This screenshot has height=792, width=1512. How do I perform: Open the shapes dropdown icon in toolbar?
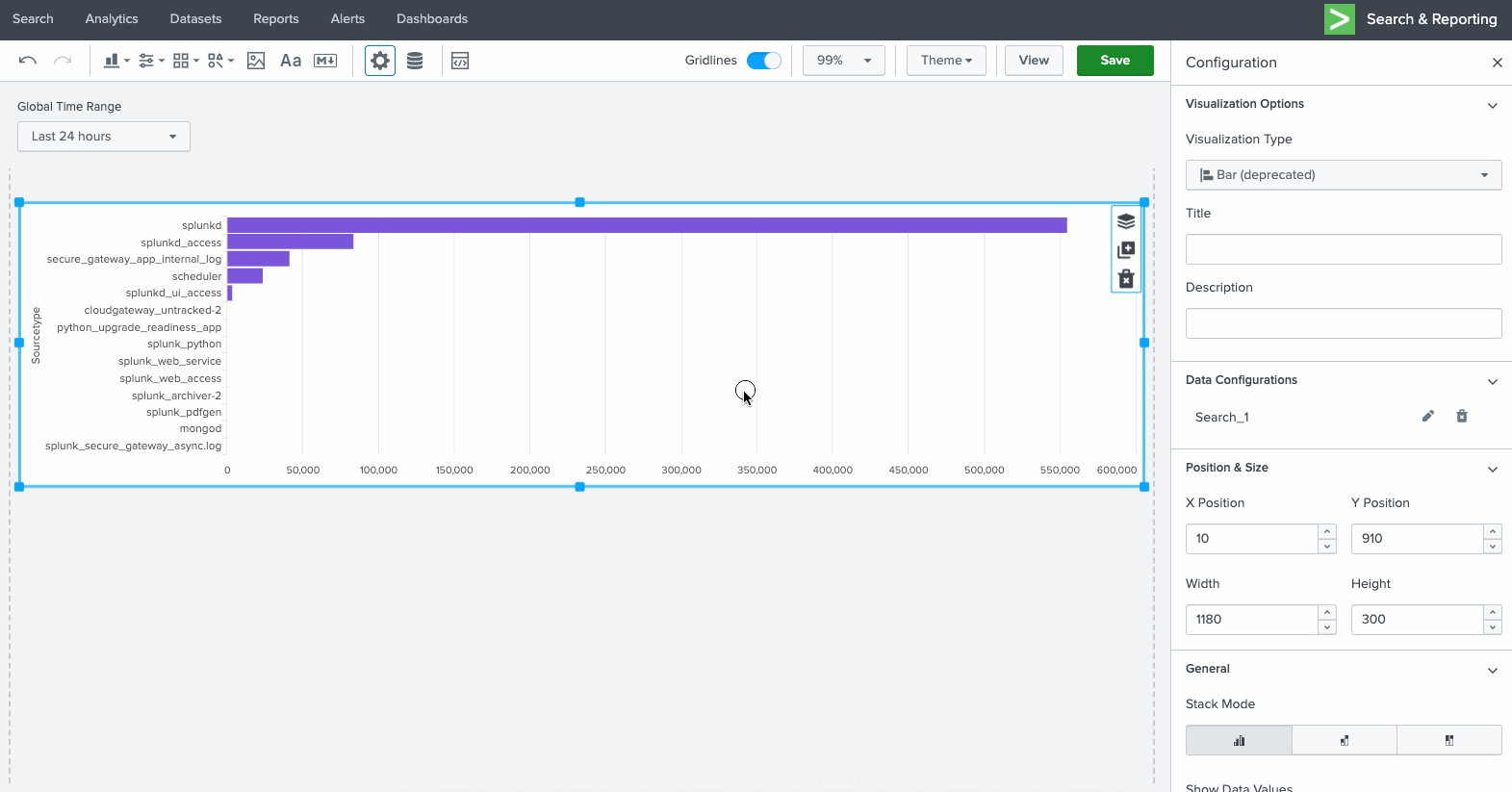[x=220, y=61]
